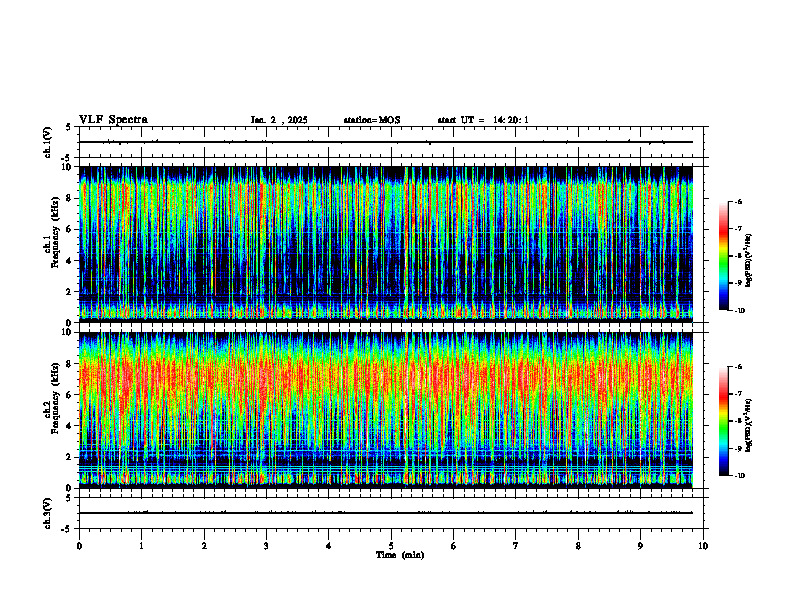
Task: Click the "-6" tick on ch.1 colorbar
Action: (739, 201)
